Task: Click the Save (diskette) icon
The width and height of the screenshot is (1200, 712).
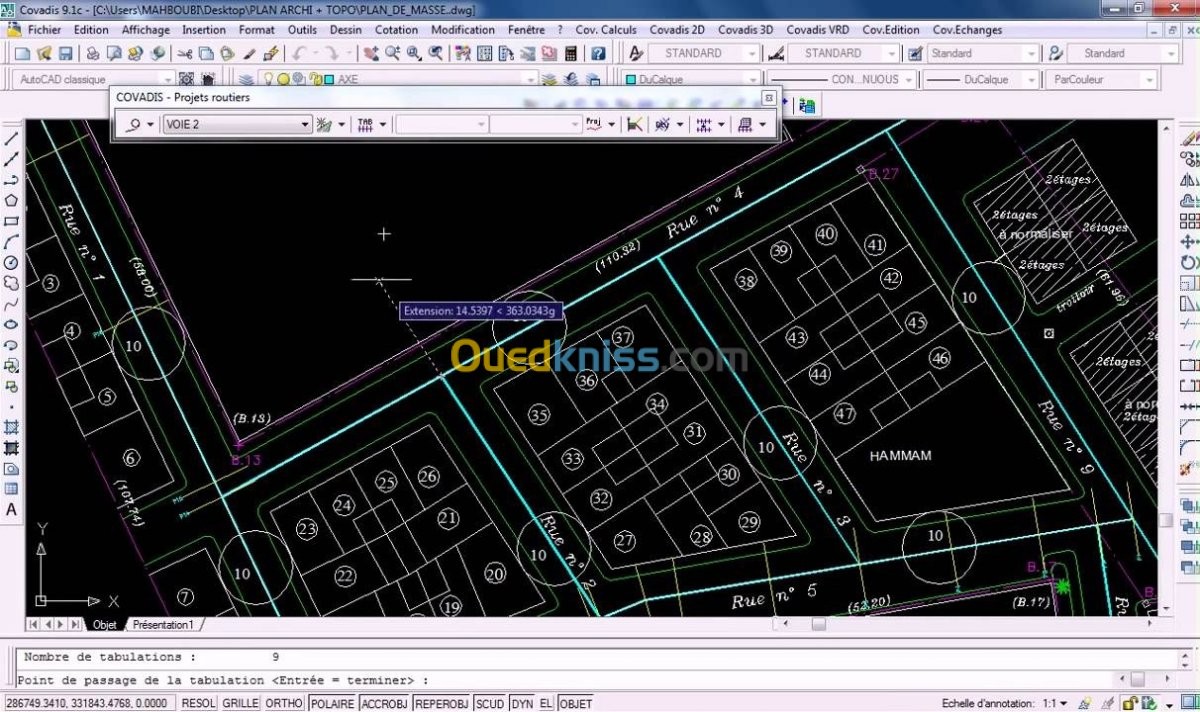Action: pyautogui.click(x=65, y=53)
